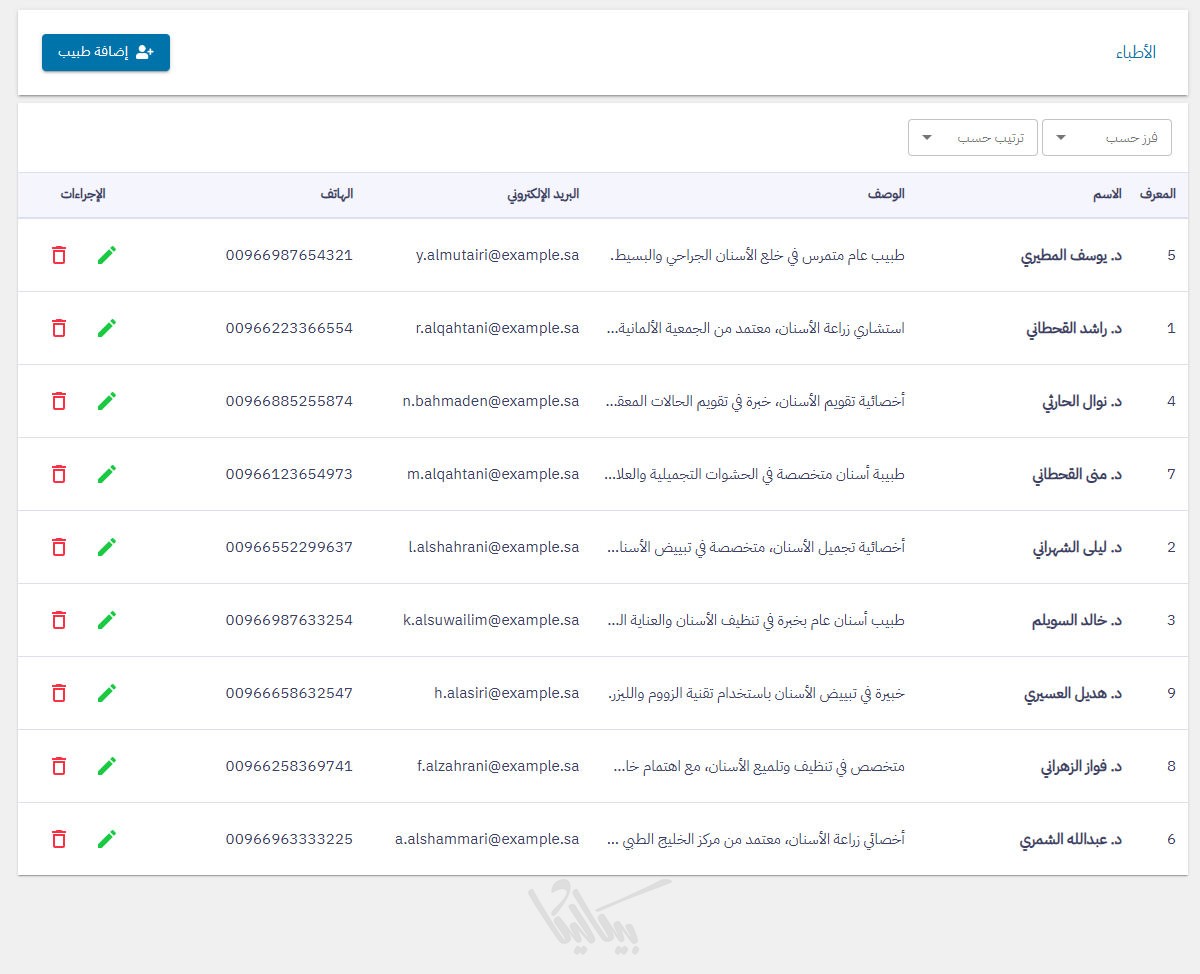Click phone number 00966658632547
Image resolution: width=1200 pixels, height=974 pixels.
(x=289, y=693)
